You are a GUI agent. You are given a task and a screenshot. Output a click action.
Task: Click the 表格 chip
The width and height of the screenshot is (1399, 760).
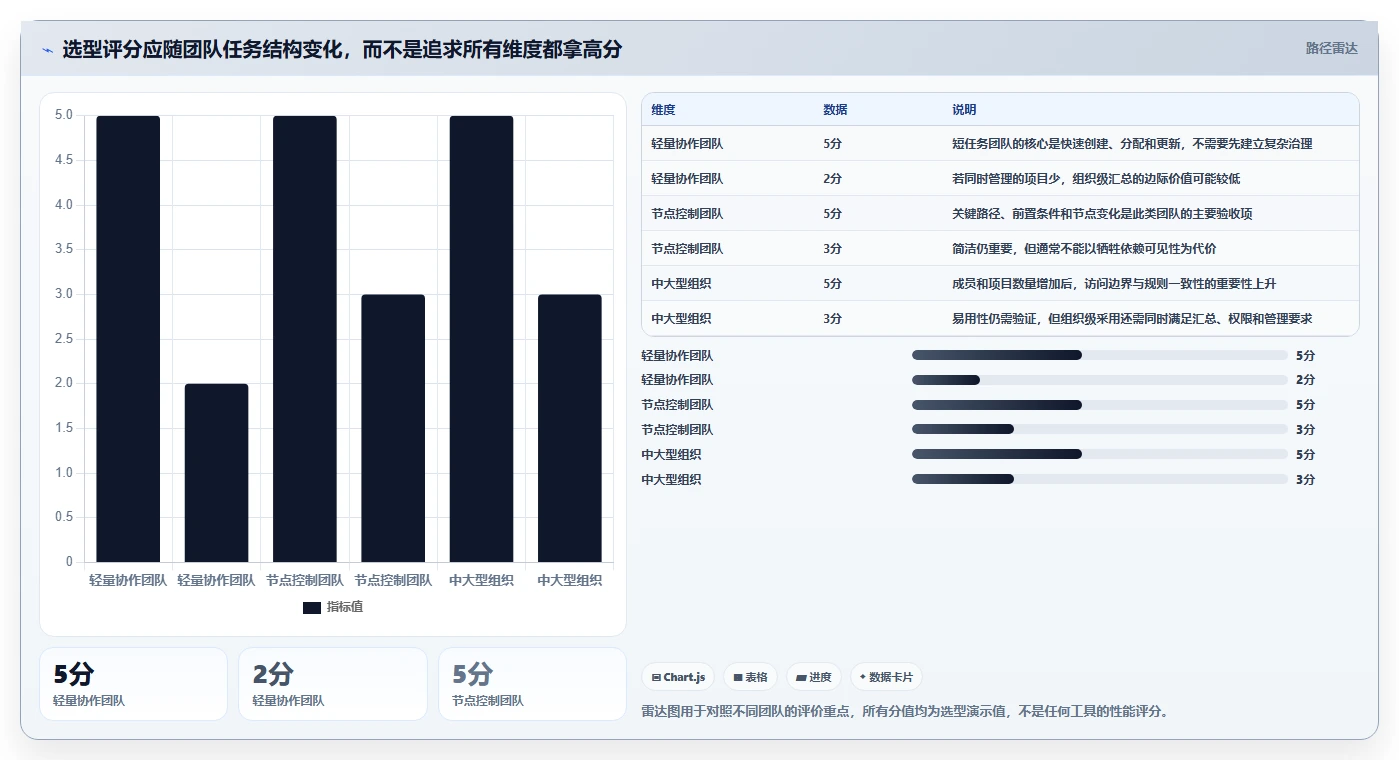click(x=750, y=677)
